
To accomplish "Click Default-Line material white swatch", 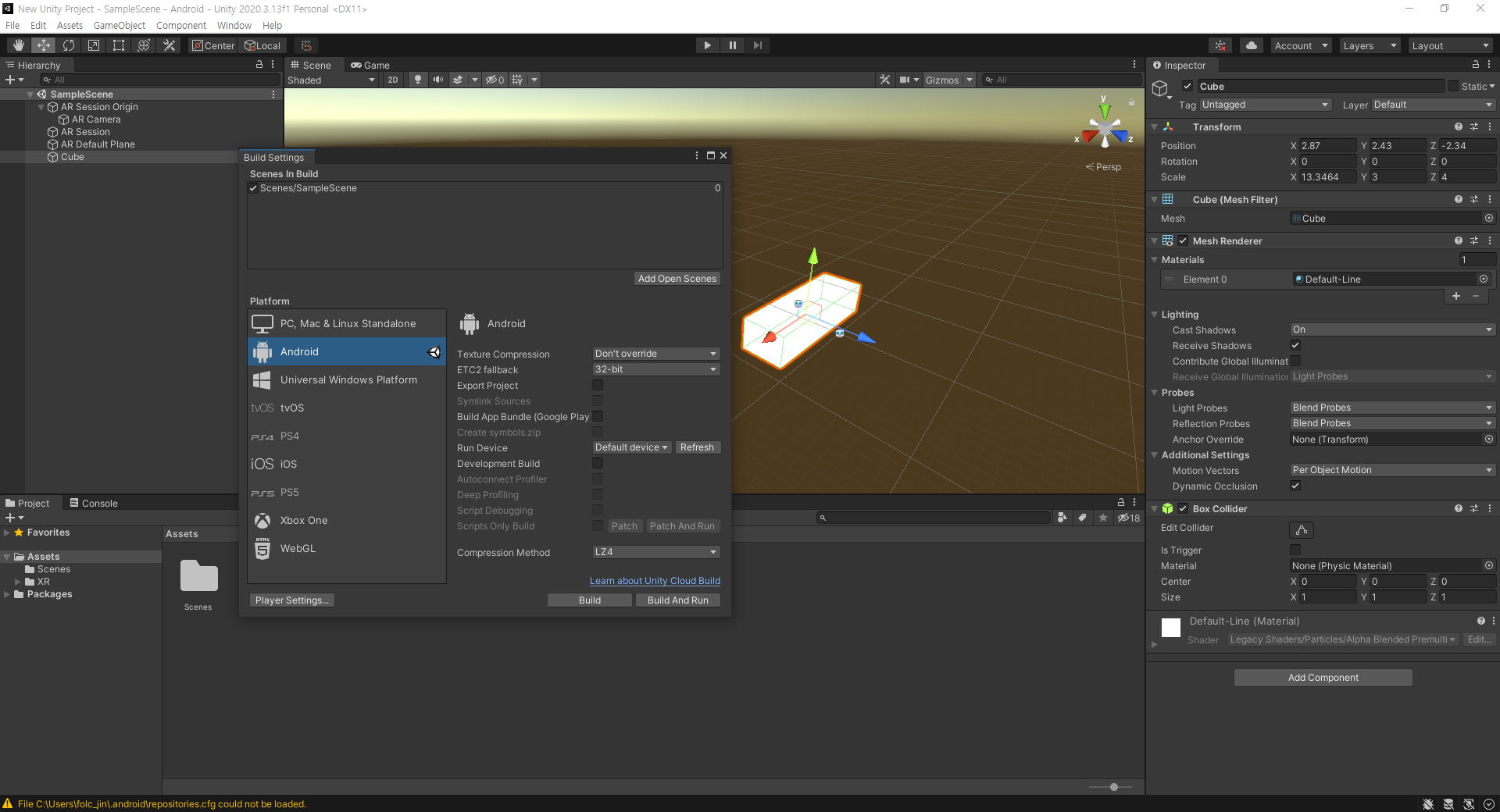I will pyautogui.click(x=1171, y=628).
